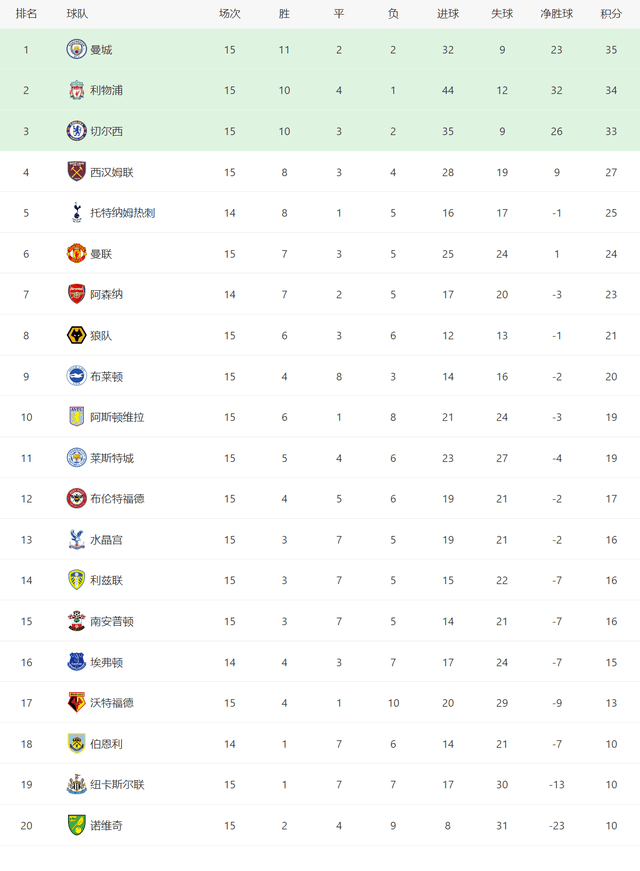Viewport: 640px width, 871px height.
Task: Open the 阿斯顿维拉 team name link
Action: click(x=117, y=417)
